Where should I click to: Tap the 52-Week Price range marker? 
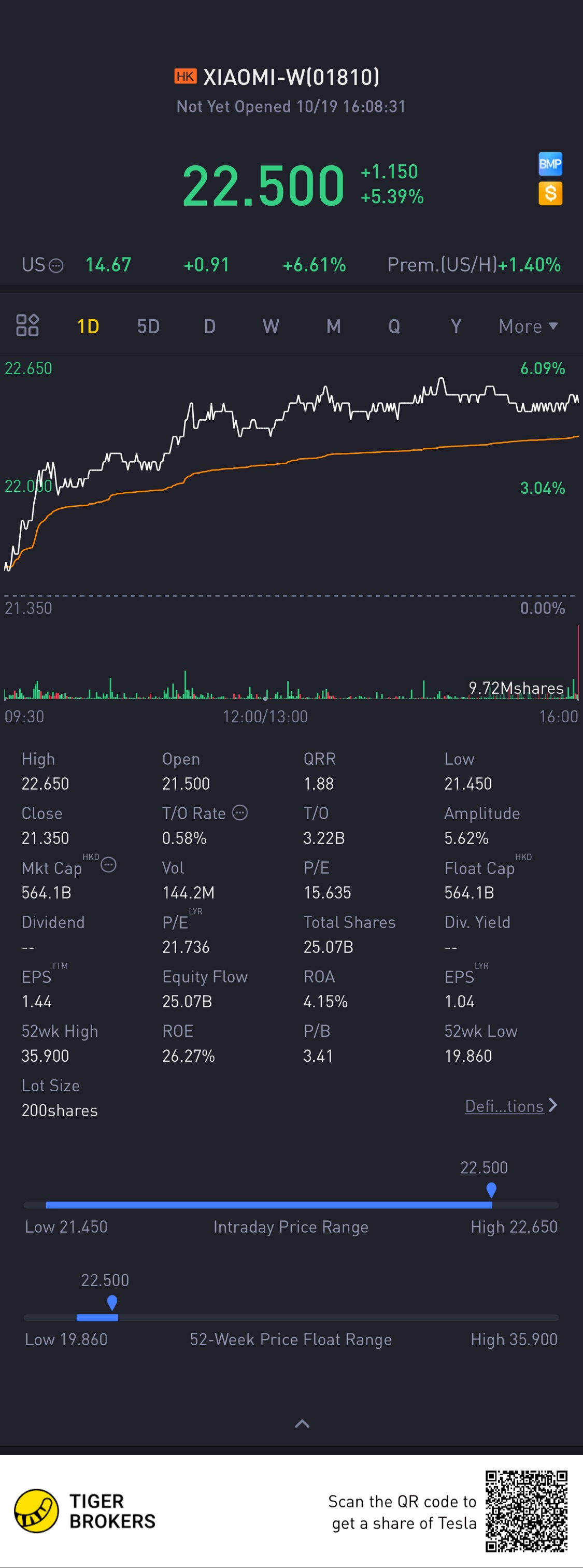[112, 1303]
